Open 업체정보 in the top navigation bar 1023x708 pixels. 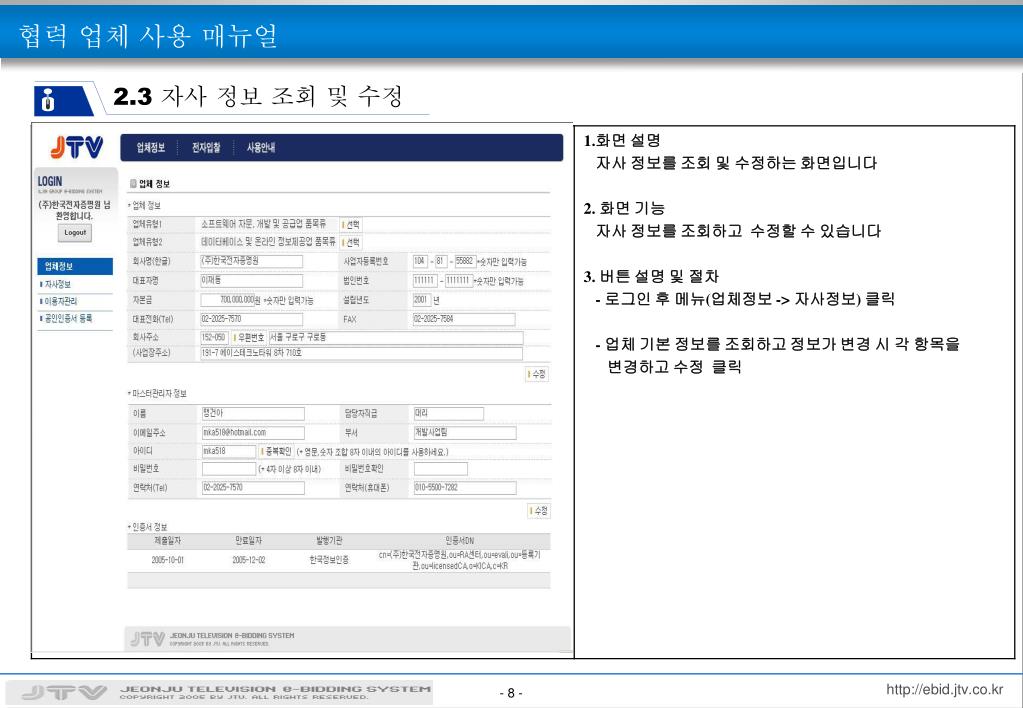tap(151, 148)
